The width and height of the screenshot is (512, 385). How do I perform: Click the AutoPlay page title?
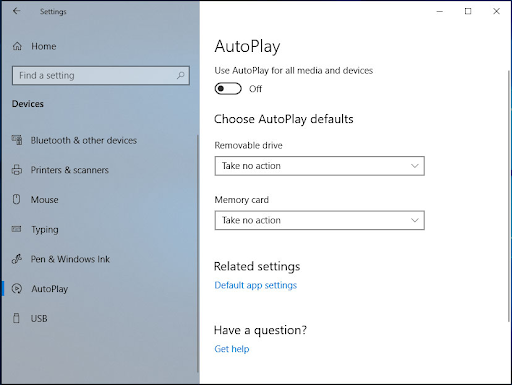coord(247,46)
